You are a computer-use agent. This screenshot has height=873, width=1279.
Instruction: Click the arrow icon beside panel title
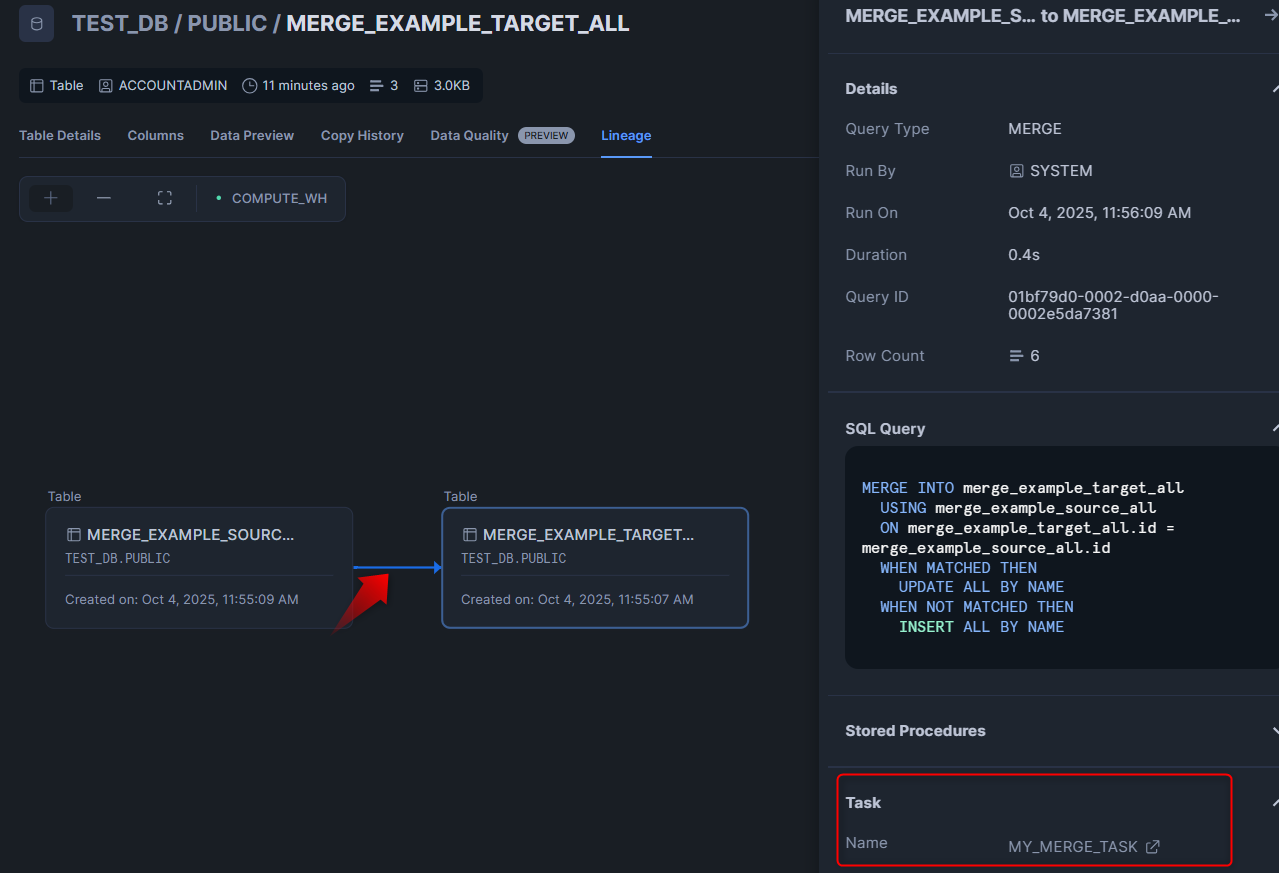click(1271, 15)
